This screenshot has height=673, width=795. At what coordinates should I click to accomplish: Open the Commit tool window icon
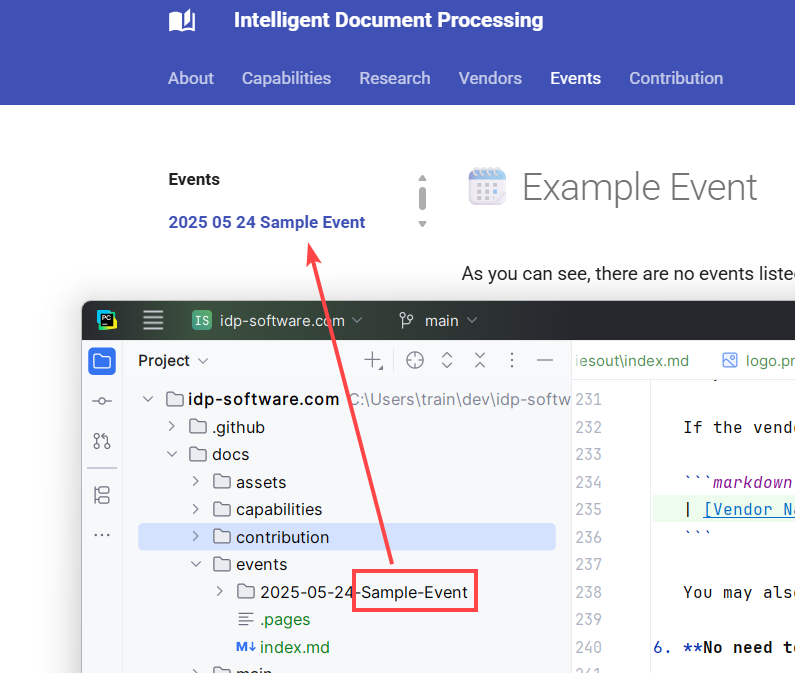(102, 401)
